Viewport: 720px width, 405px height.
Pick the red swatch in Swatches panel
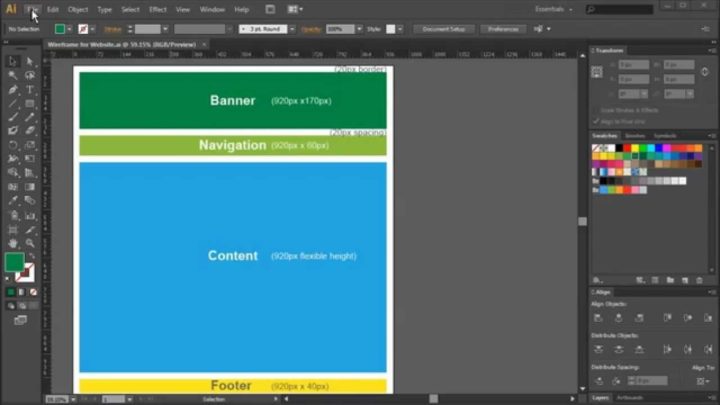[627, 148]
